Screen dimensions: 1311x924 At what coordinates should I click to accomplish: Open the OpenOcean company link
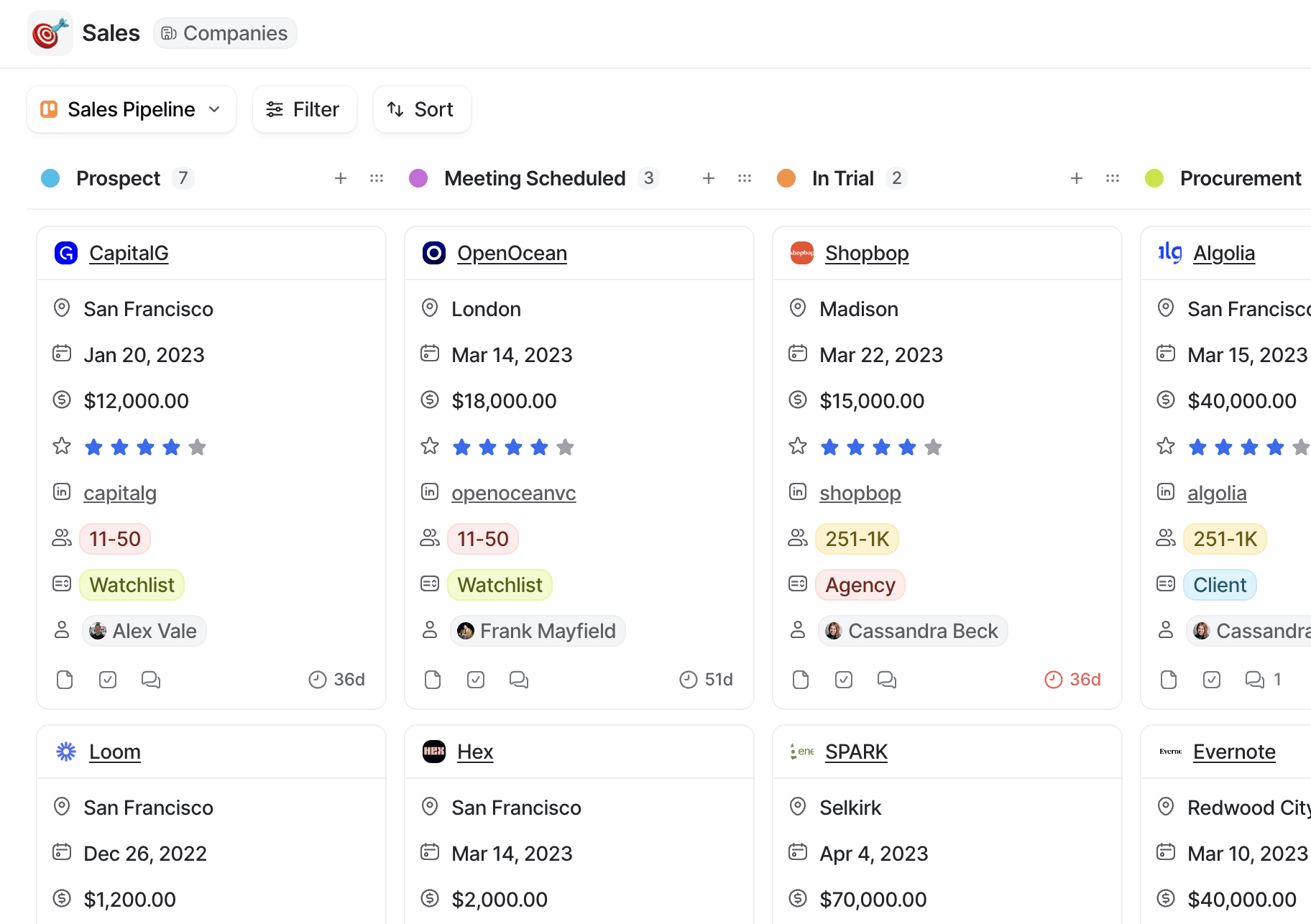512,253
